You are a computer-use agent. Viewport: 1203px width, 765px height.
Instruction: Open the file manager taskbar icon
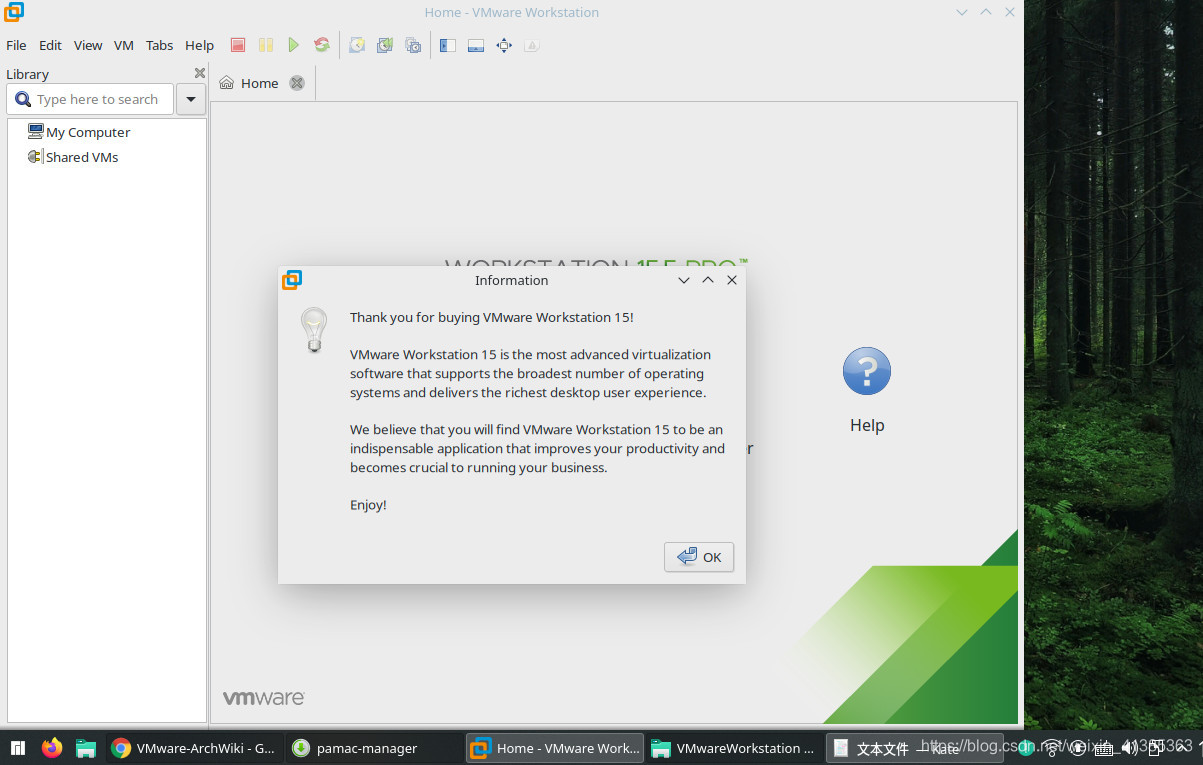(86, 748)
